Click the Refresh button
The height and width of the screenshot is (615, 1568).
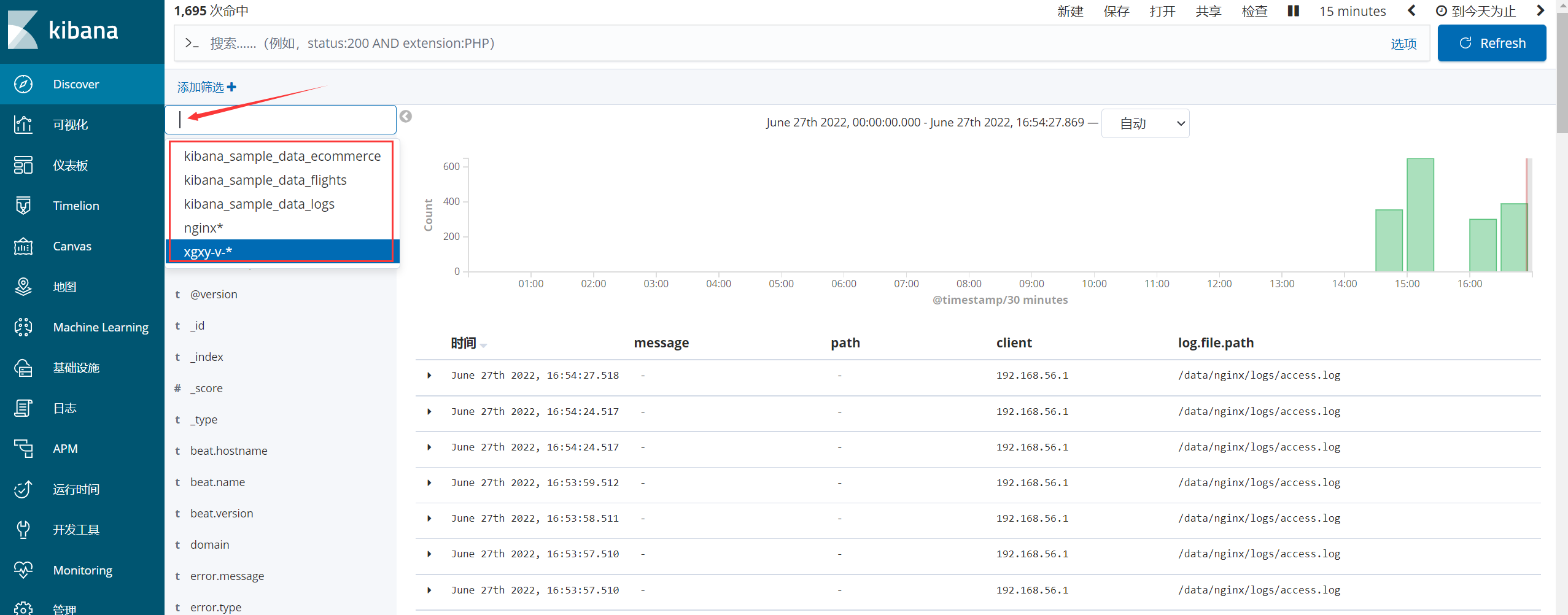(1492, 43)
